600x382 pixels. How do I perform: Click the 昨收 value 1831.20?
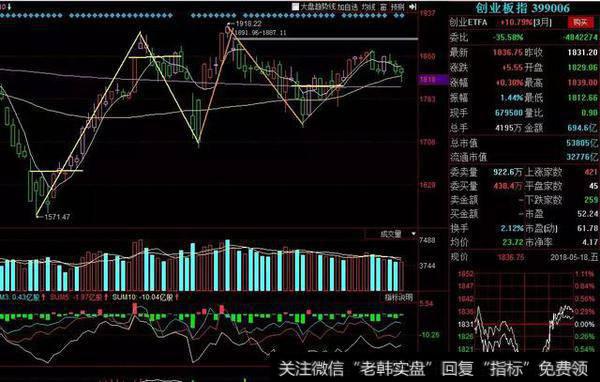click(582, 52)
